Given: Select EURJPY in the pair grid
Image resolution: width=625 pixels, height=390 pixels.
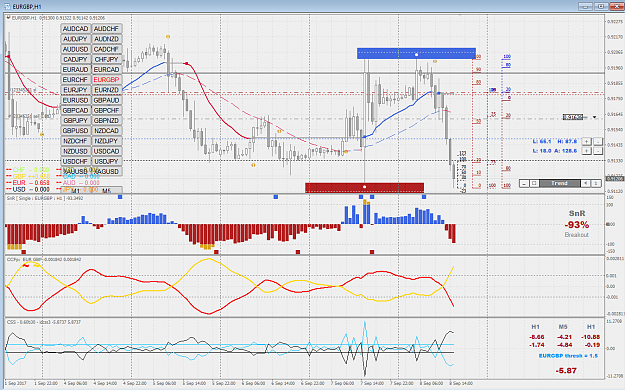Looking at the screenshot, I should [76, 90].
